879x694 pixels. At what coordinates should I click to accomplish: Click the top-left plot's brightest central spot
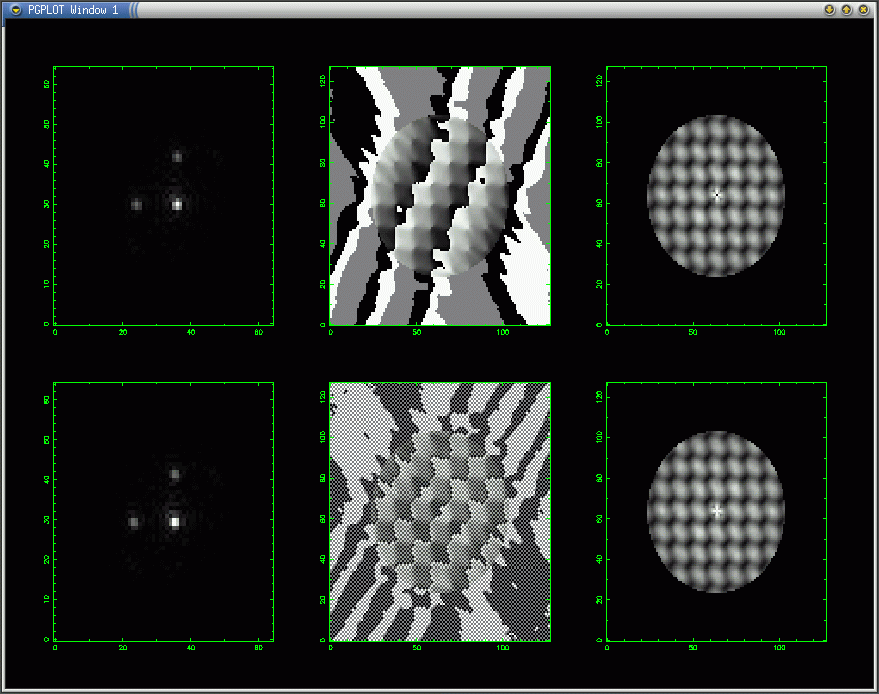click(177, 205)
